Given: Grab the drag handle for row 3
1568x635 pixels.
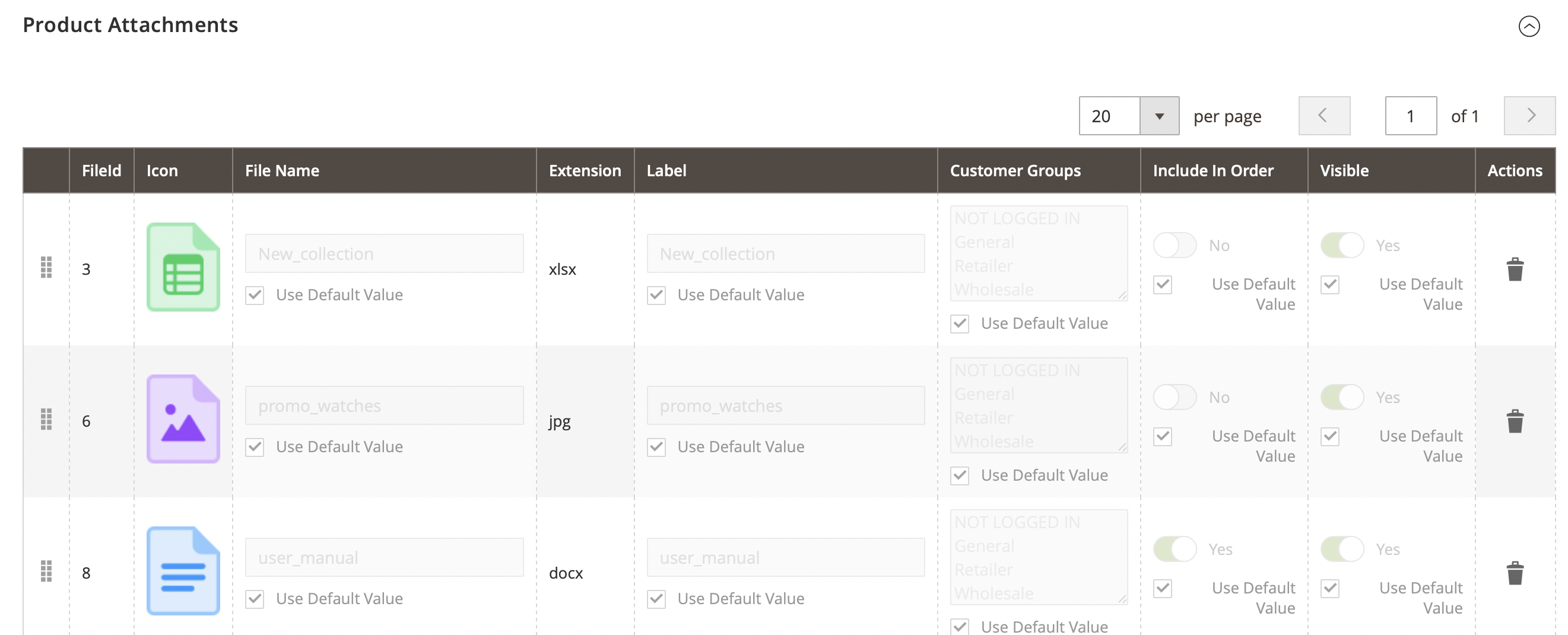Looking at the screenshot, I should (46, 267).
